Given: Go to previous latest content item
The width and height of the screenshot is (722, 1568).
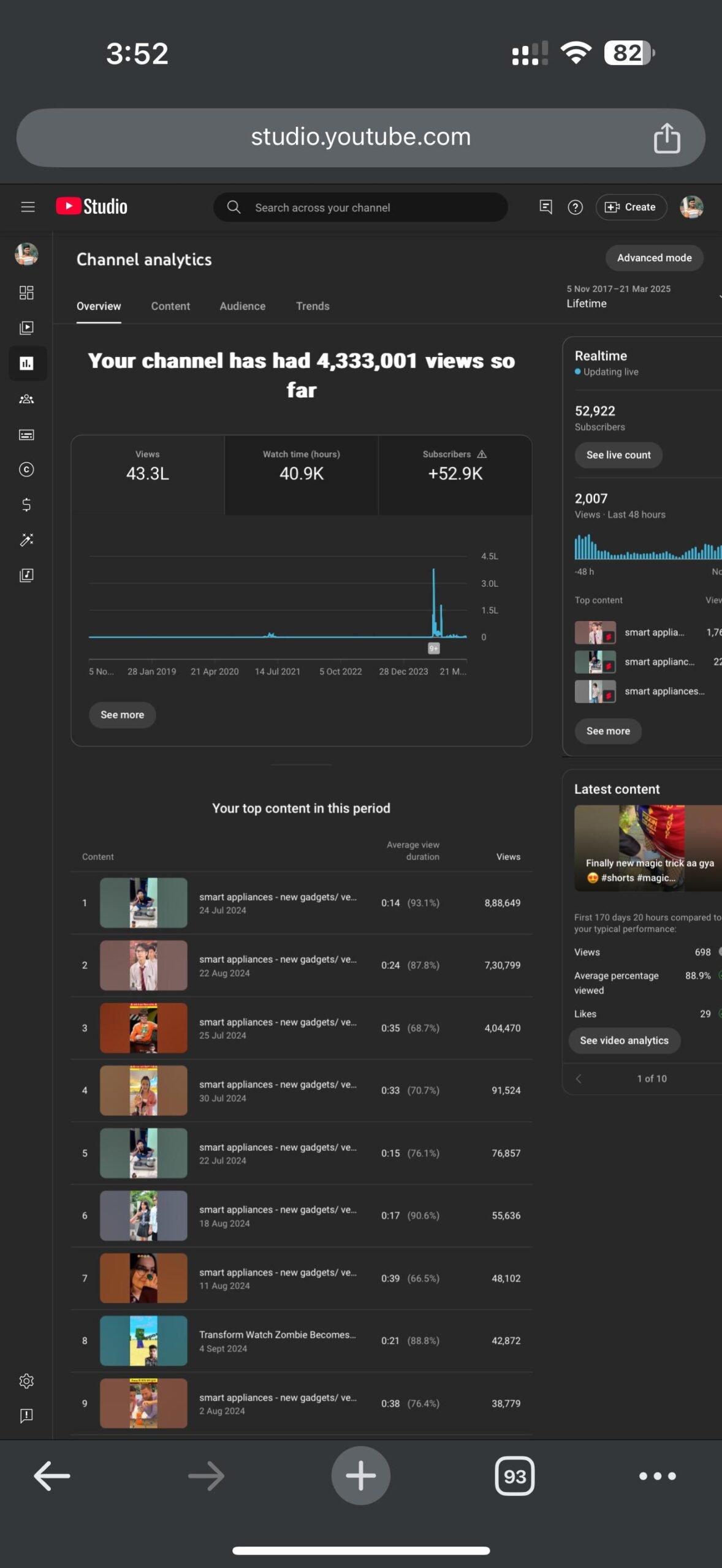Looking at the screenshot, I should [x=579, y=1079].
